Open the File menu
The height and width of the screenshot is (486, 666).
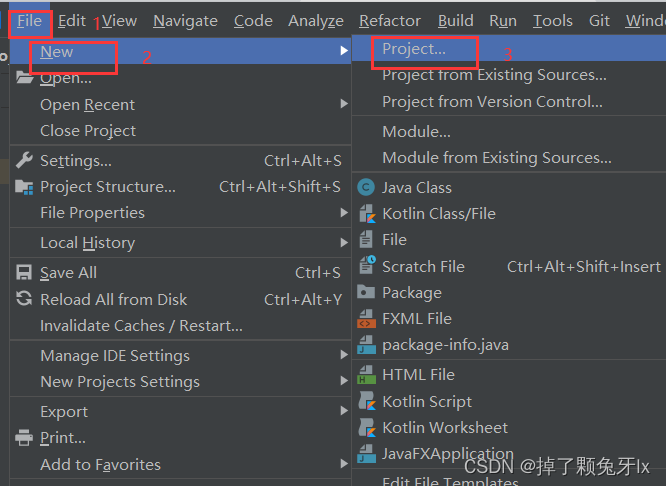pos(29,21)
